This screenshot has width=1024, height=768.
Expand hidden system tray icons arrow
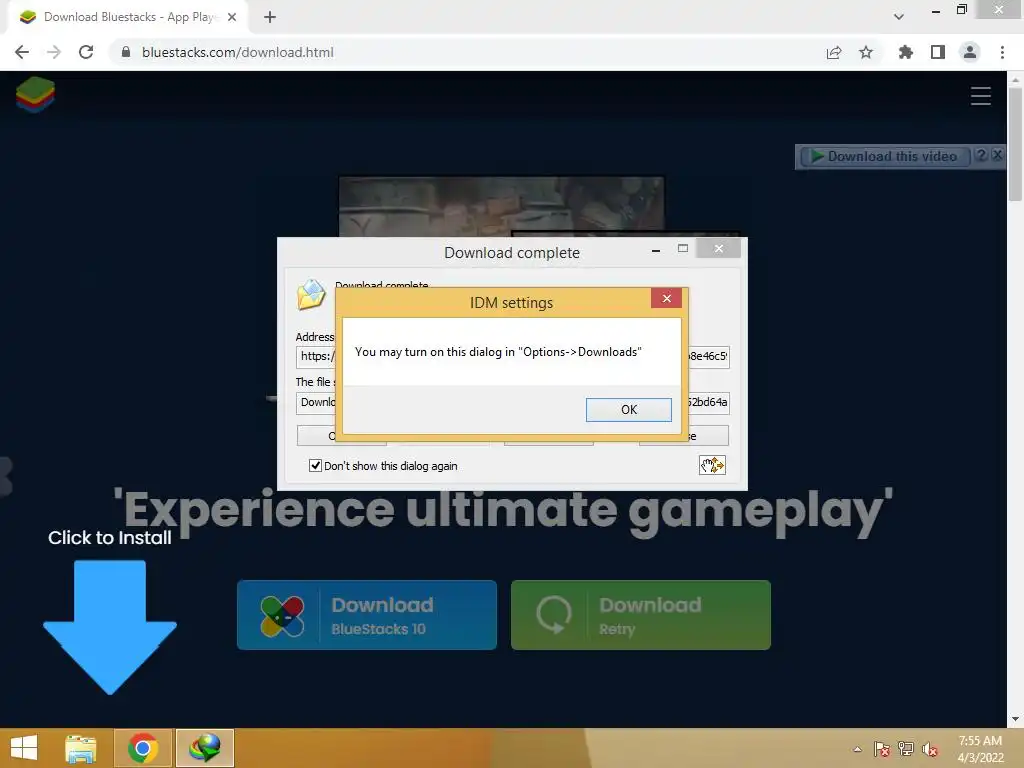point(857,749)
